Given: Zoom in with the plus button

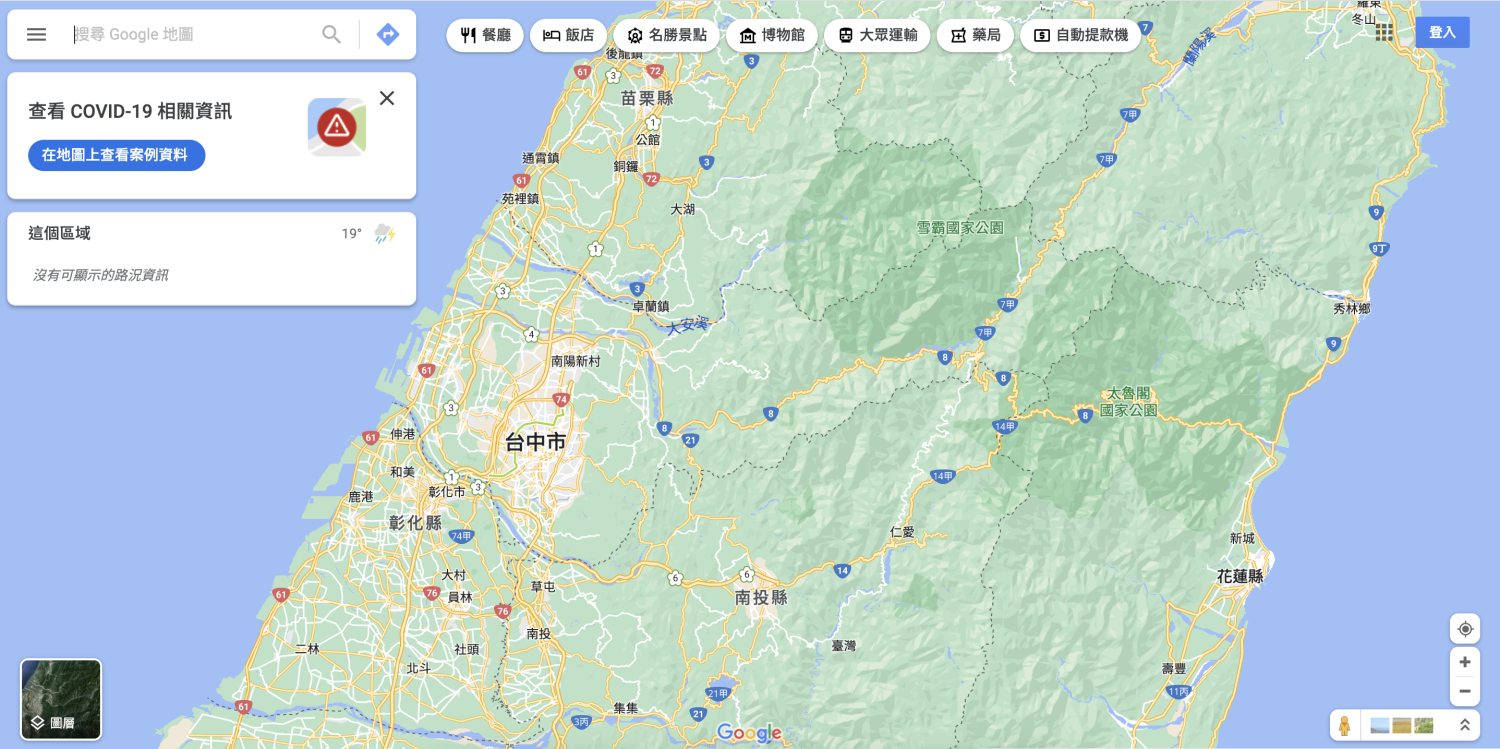Looking at the screenshot, I should 1465,662.
